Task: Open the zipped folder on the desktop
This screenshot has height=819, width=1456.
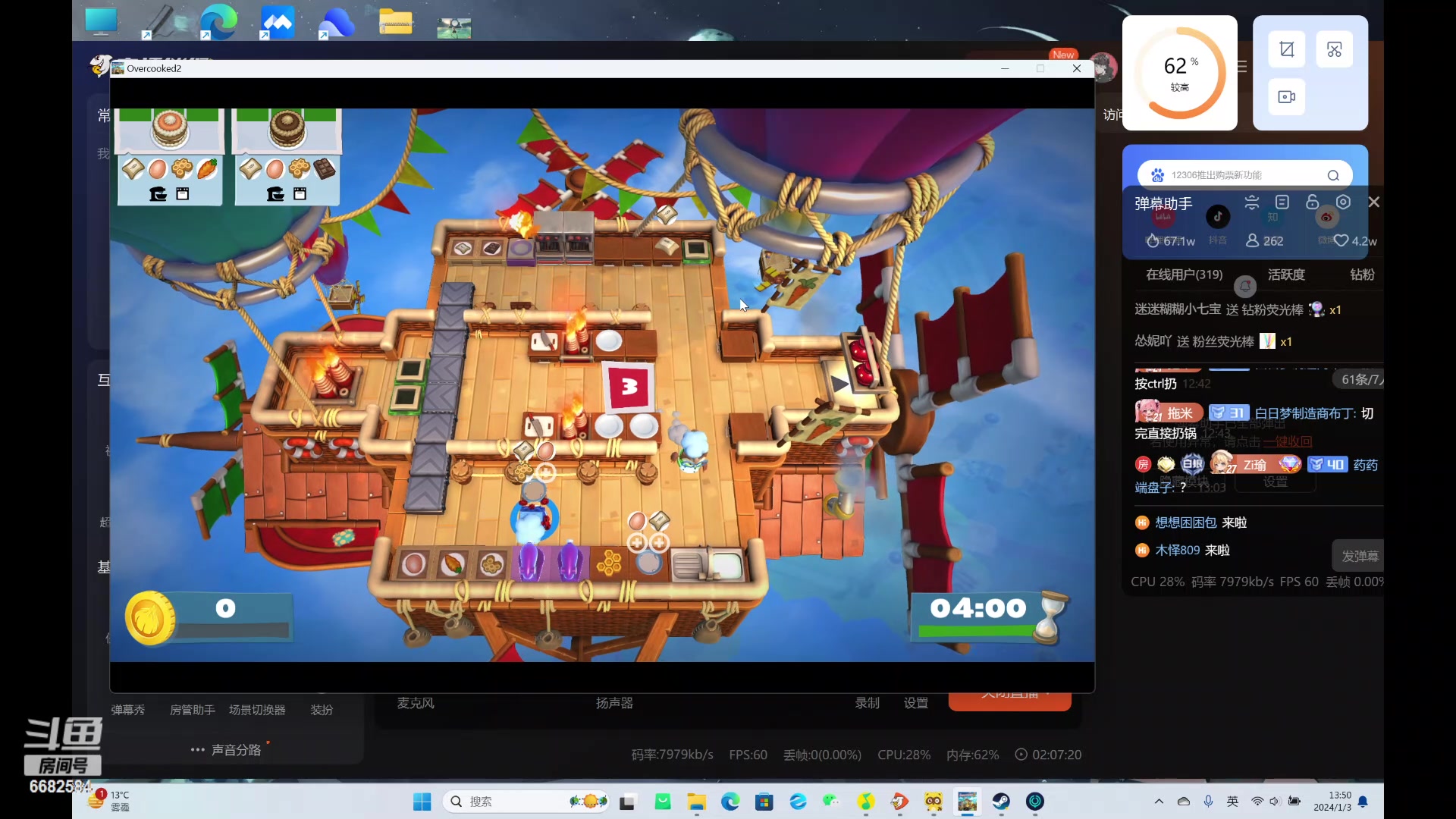Action: tap(395, 21)
